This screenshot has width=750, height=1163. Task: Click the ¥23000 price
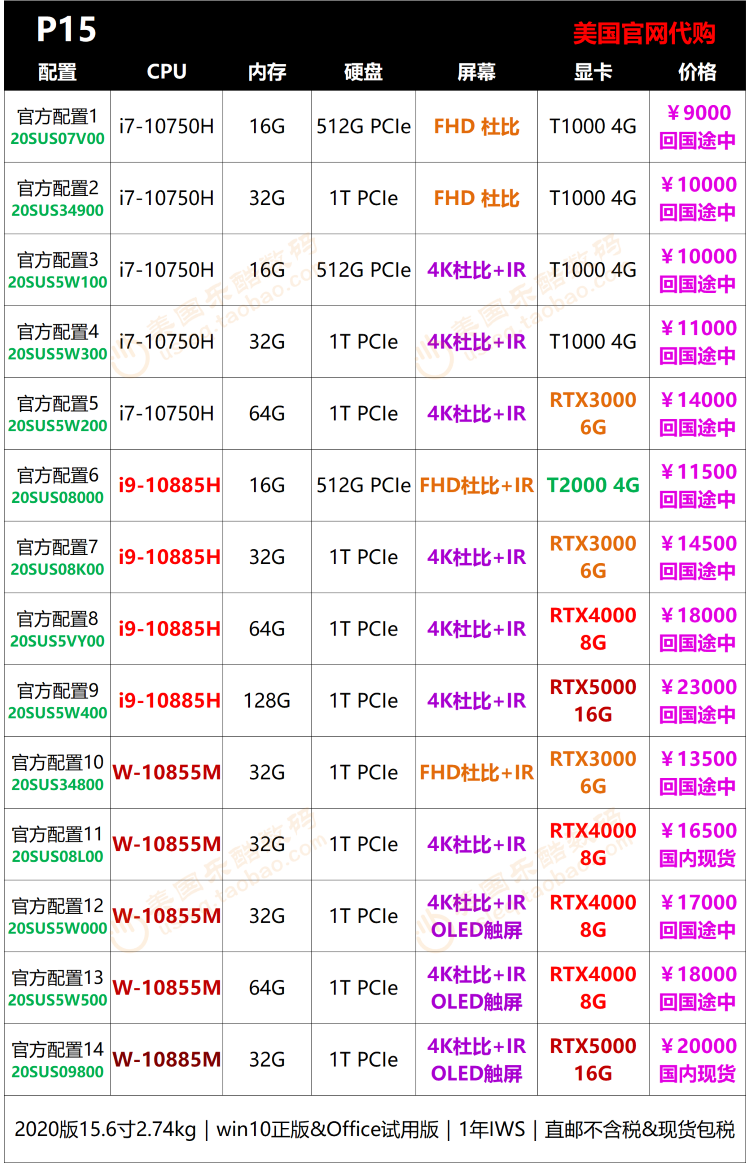pyautogui.click(x=698, y=687)
